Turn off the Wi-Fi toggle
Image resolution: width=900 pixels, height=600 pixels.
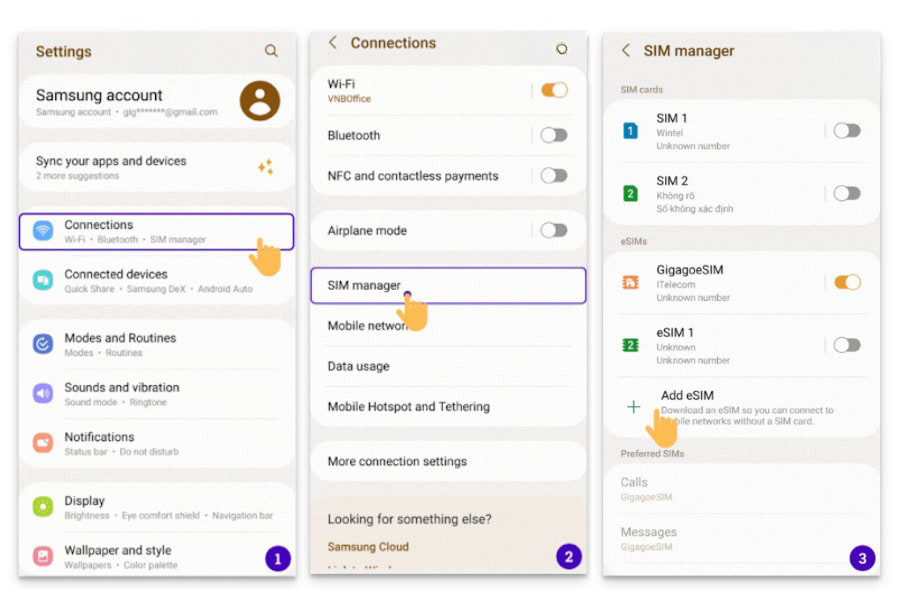[554, 90]
